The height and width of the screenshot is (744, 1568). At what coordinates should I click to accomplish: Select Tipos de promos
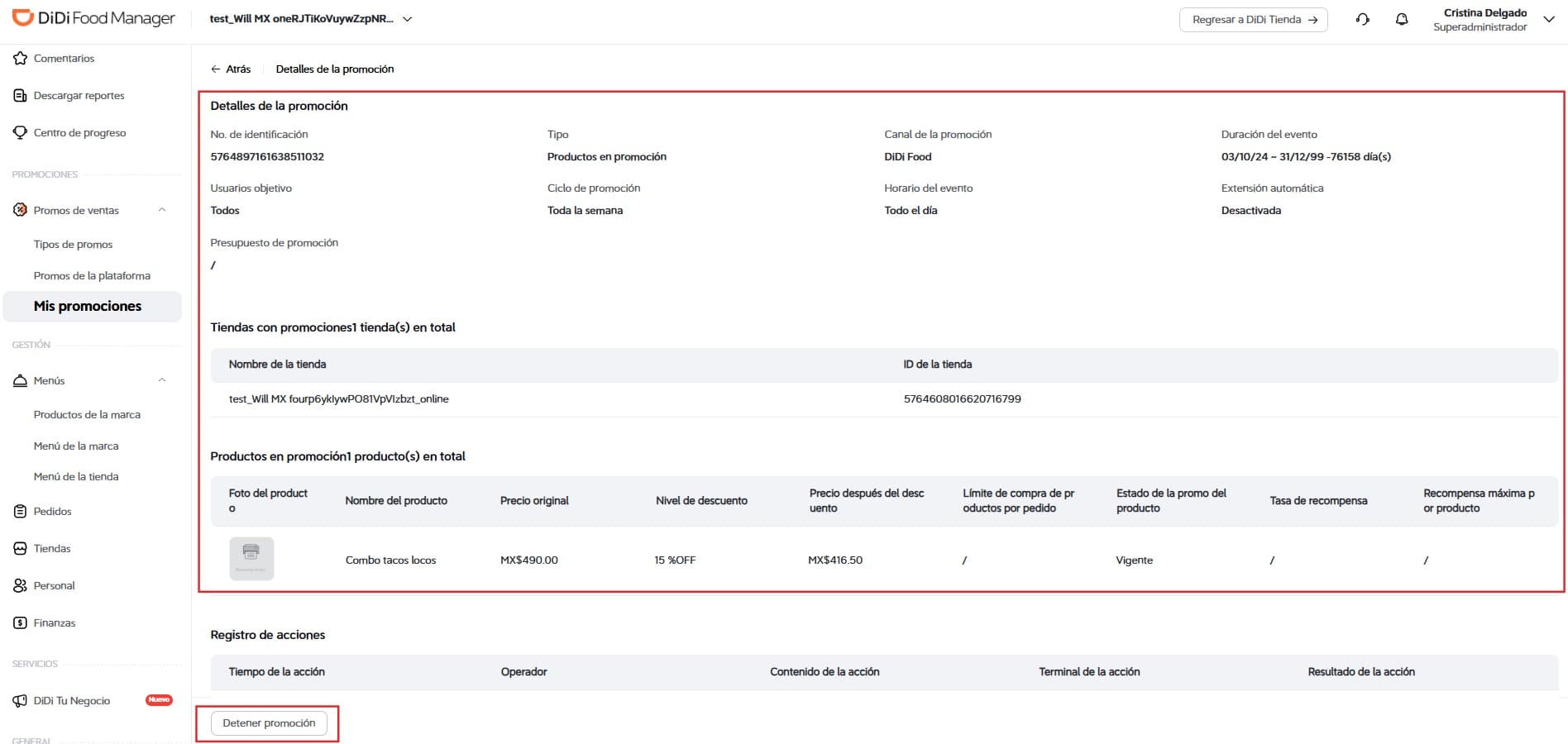[x=73, y=244]
